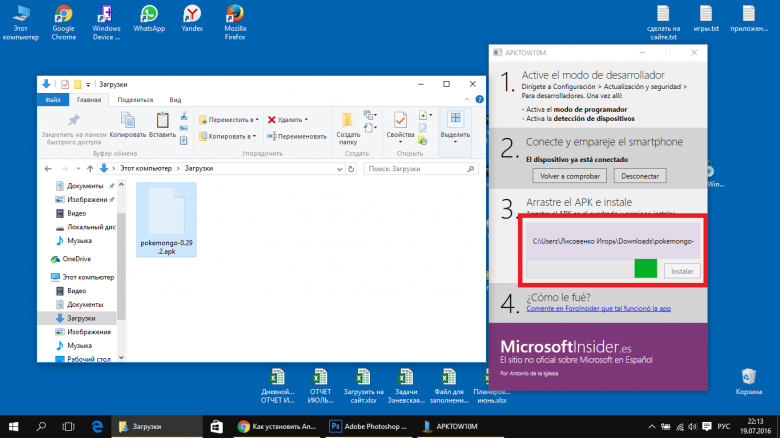Click Копировать ribbon icon in Explorer
The image size is (780, 438).
pyautogui.click(x=128, y=125)
